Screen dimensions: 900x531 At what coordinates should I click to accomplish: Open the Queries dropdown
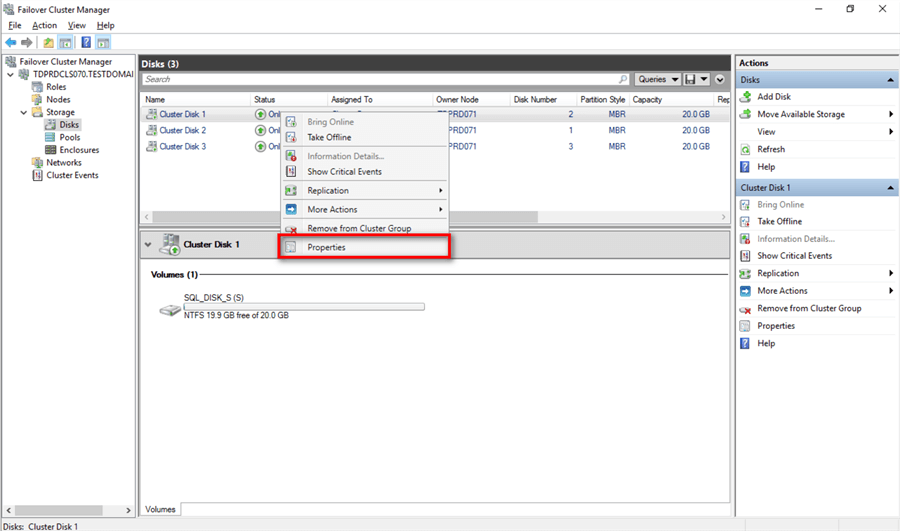click(657, 79)
